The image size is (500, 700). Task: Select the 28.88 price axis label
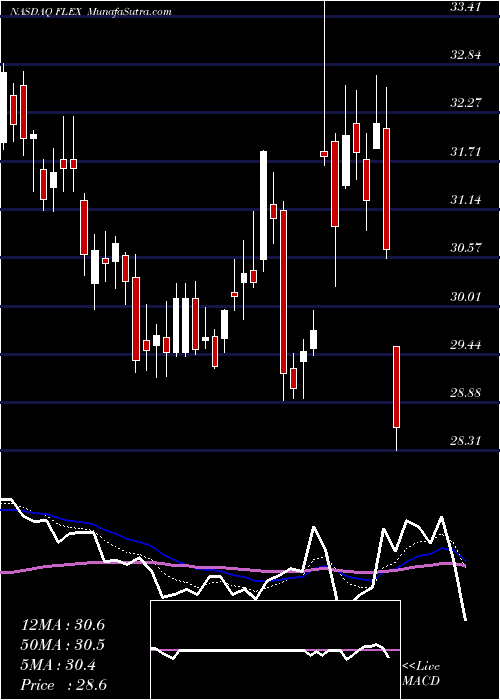(466, 393)
